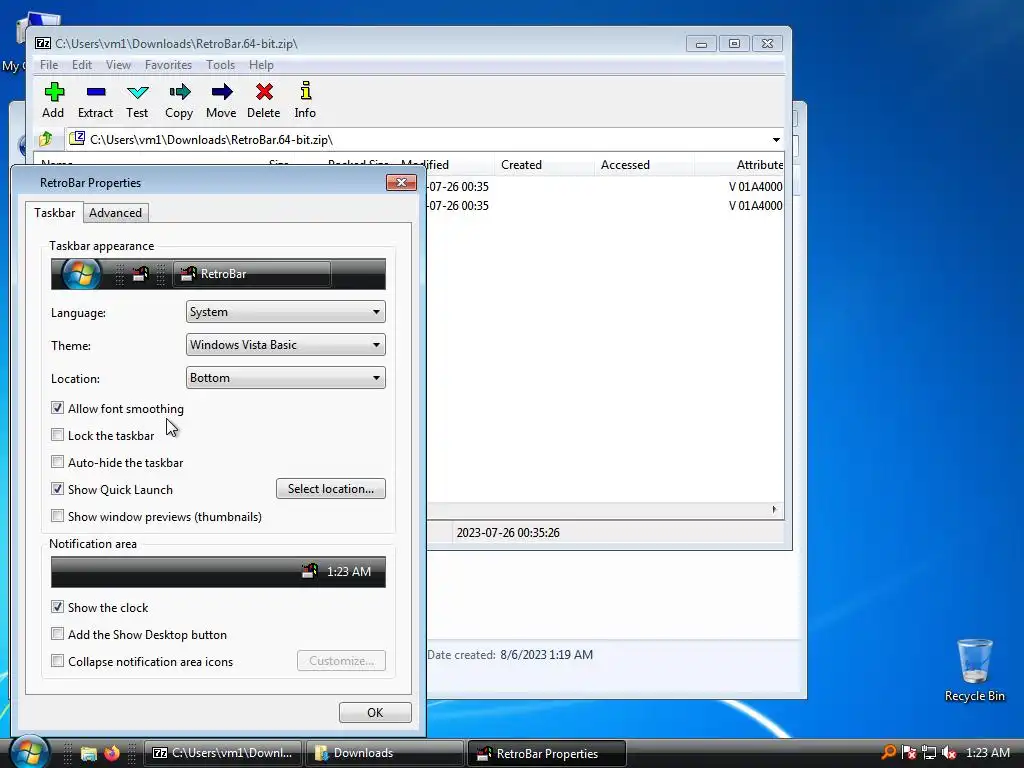Toggle Allow font smoothing checkbox

57,408
